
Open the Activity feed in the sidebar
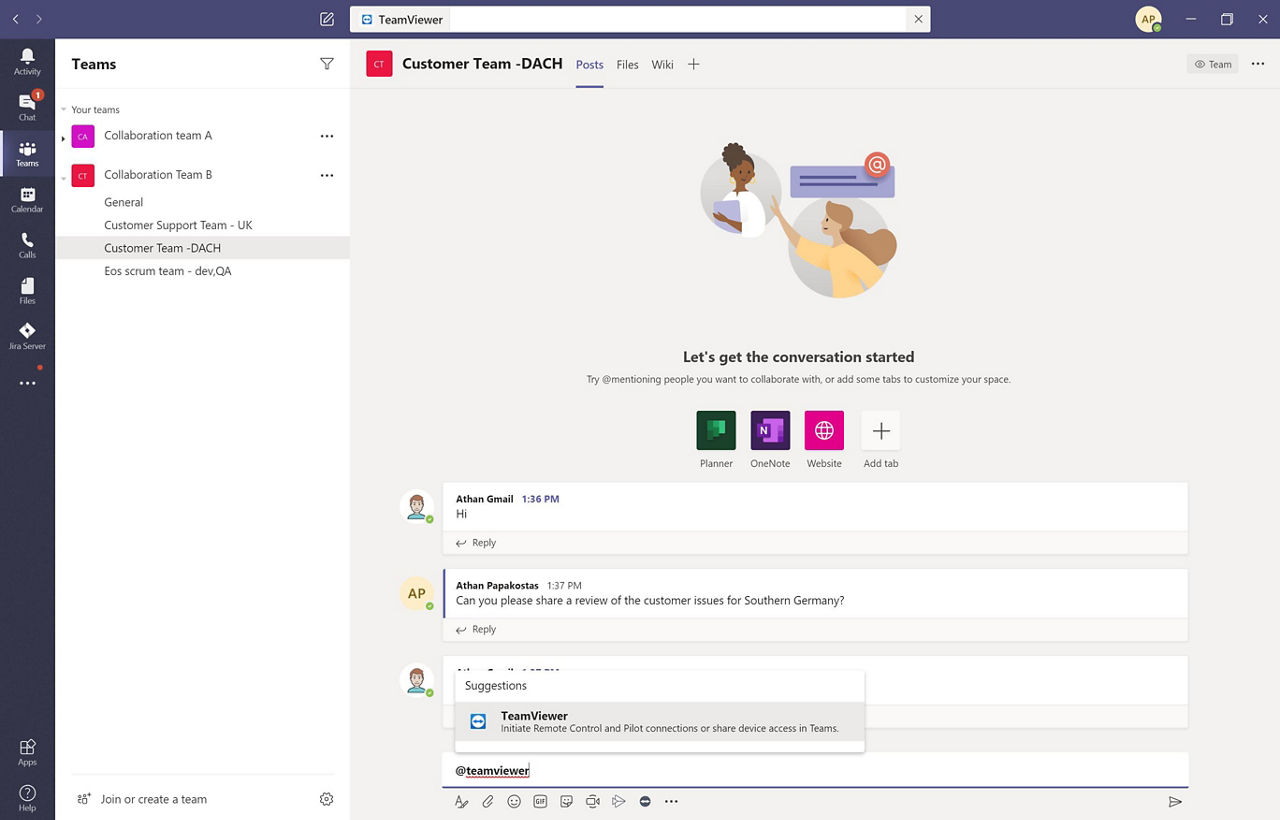(x=27, y=62)
